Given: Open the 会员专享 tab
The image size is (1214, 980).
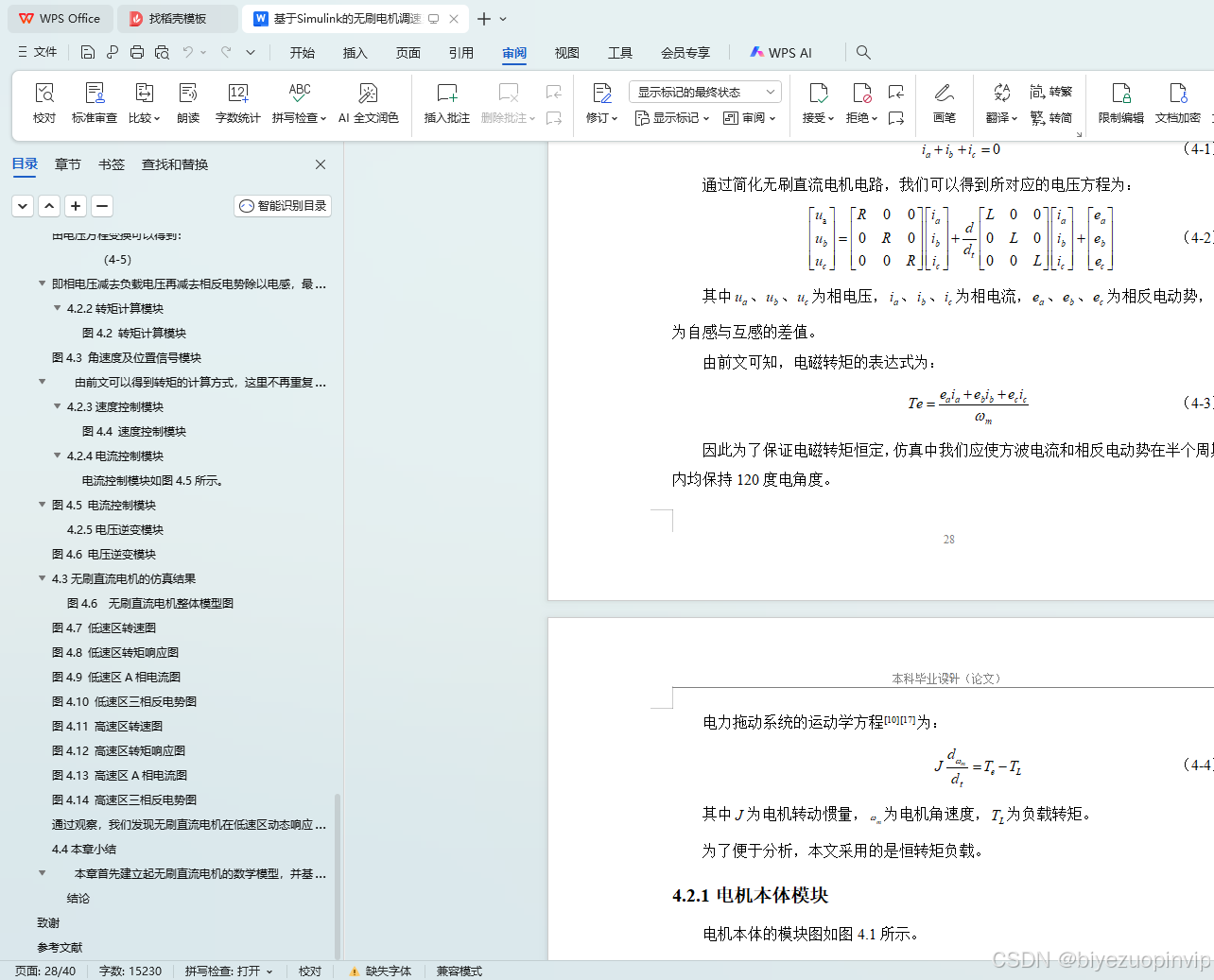Looking at the screenshot, I should (x=685, y=53).
